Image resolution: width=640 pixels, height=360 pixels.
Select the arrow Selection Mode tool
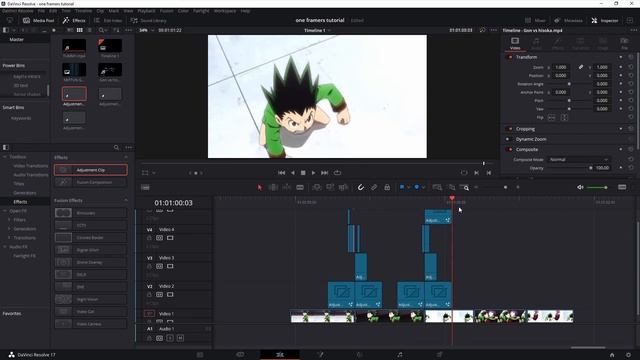point(260,187)
